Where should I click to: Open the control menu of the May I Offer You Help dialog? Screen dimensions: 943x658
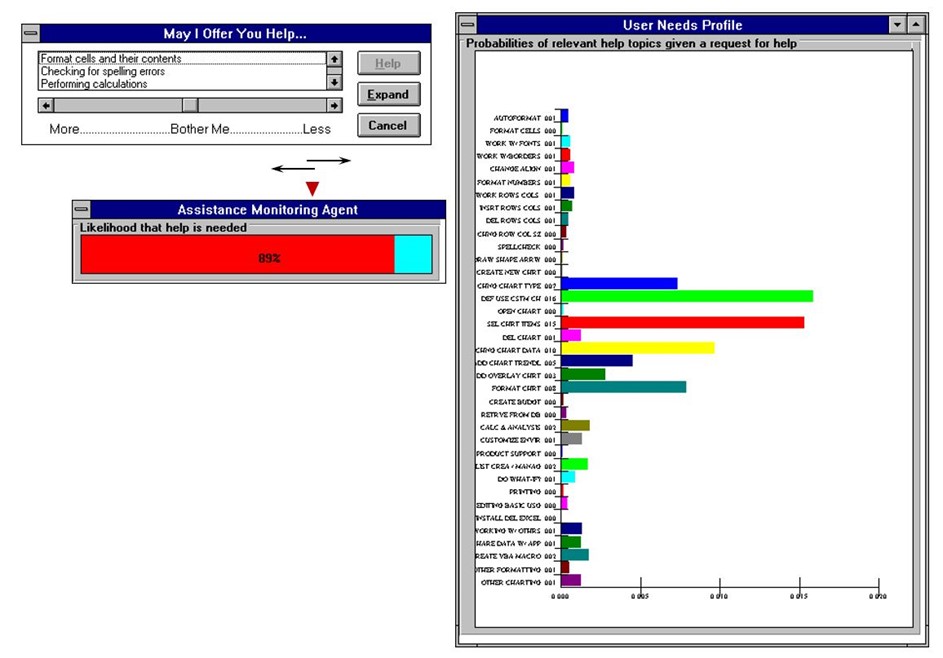pyautogui.click(x=31, y=35)
